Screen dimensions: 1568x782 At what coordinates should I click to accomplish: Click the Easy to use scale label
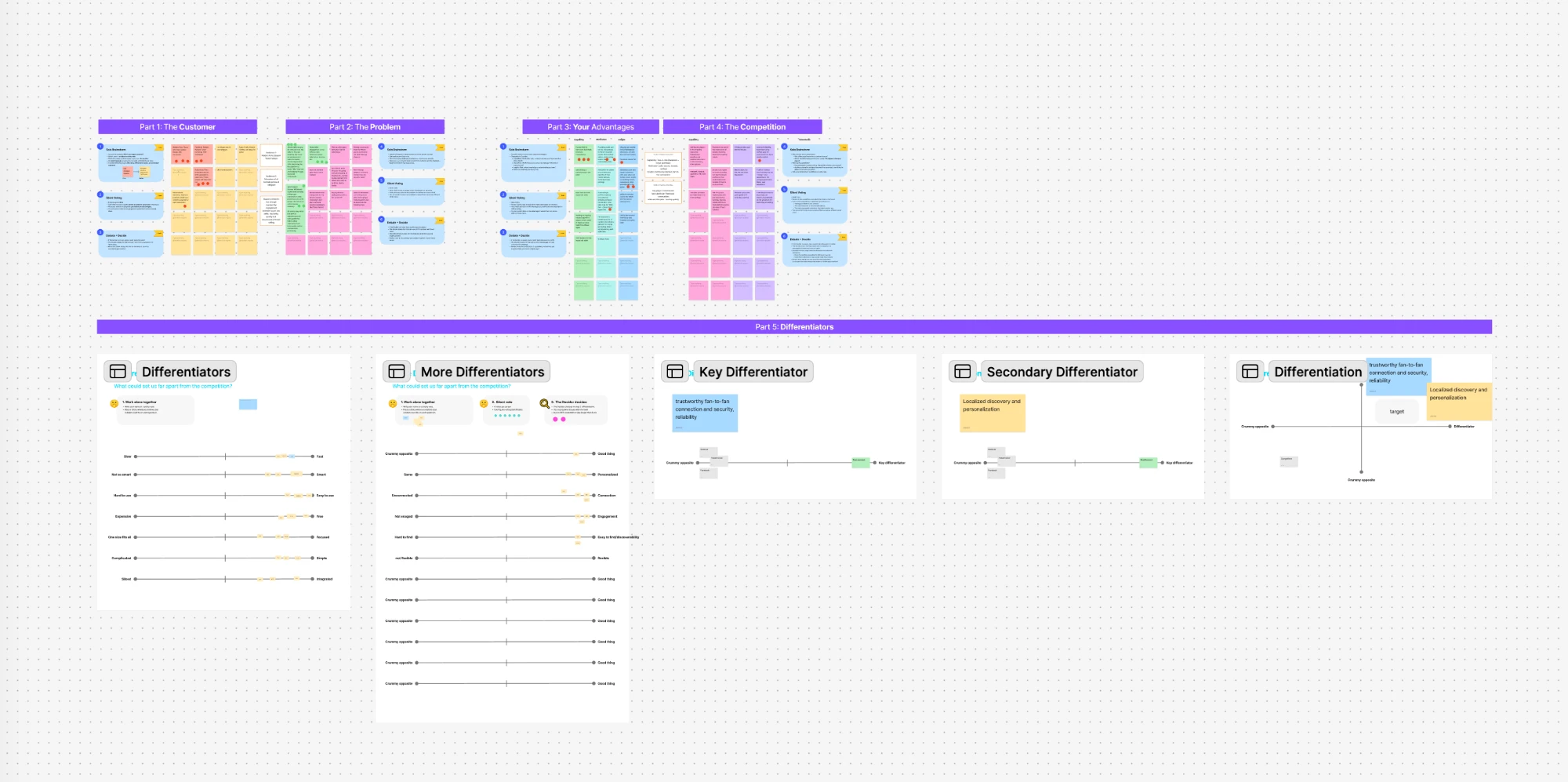coord(325,496)
